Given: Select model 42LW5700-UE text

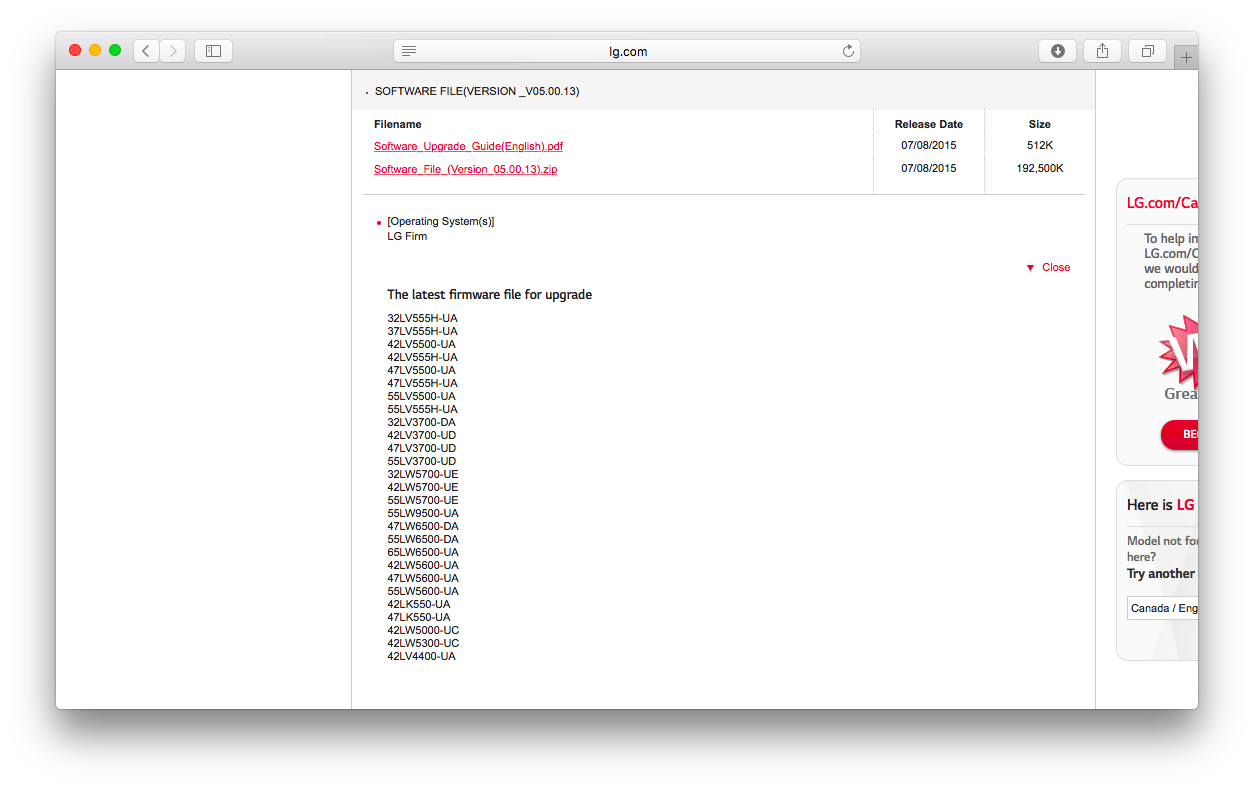Looking at the screenshot, I should [423, 487].
